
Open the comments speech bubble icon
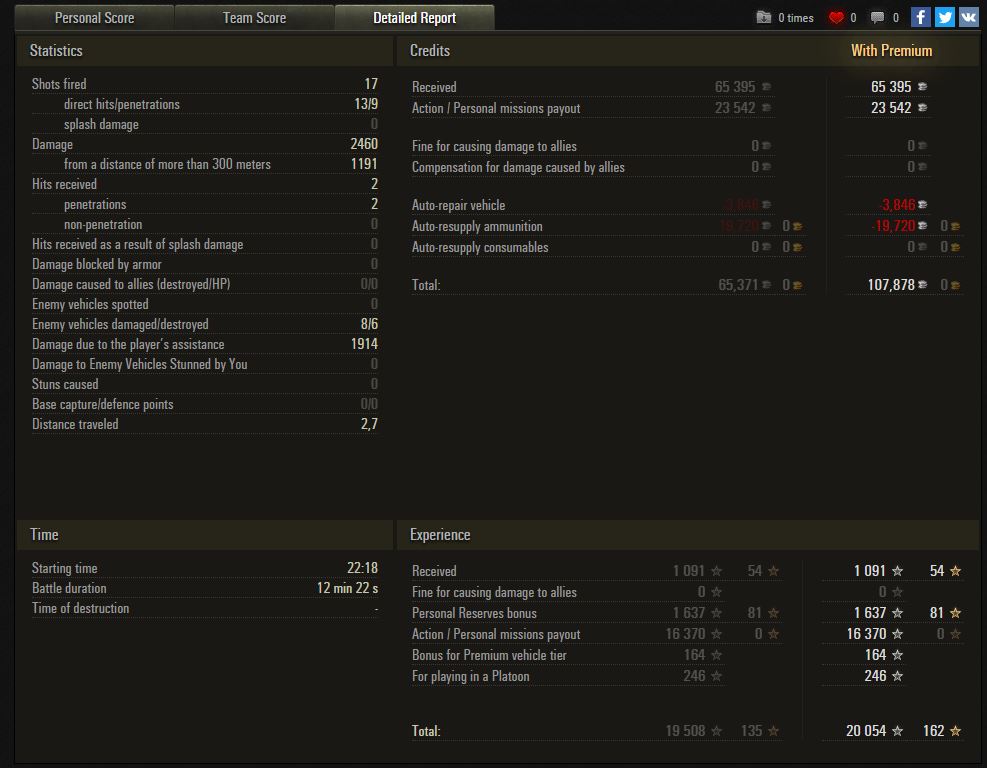click(877, 18)
